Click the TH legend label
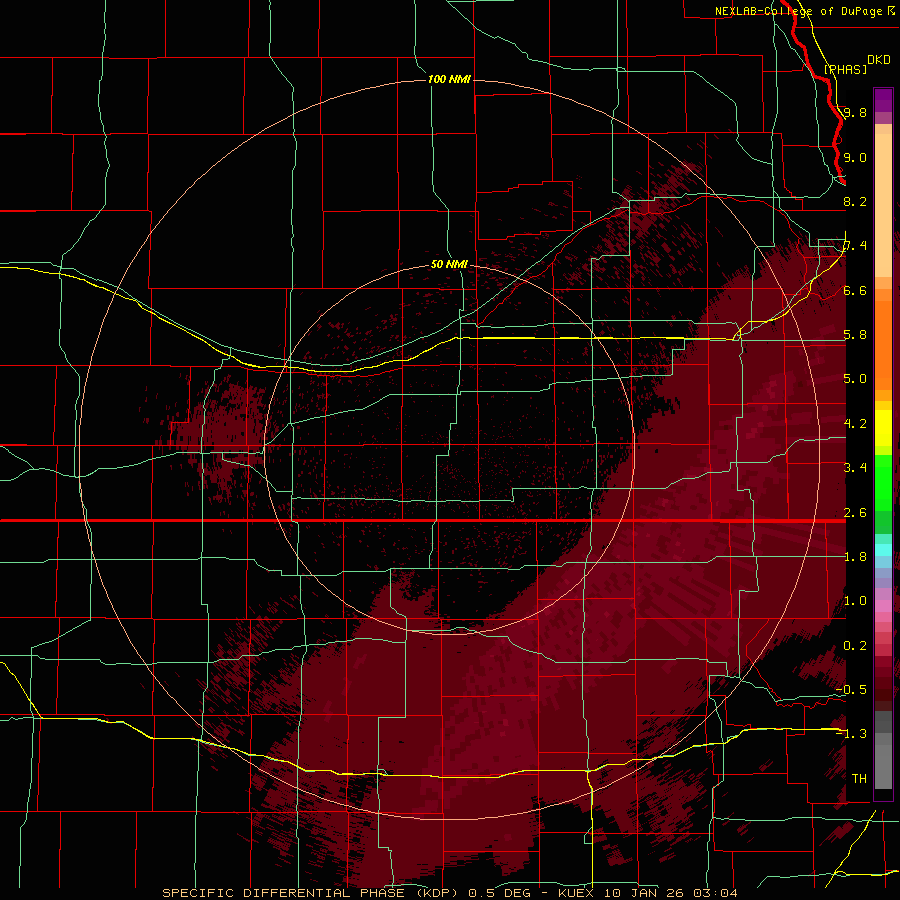Image resolution: width=900 pixels, height=900 pixels. pyautogui.click(x=859, y=779)
